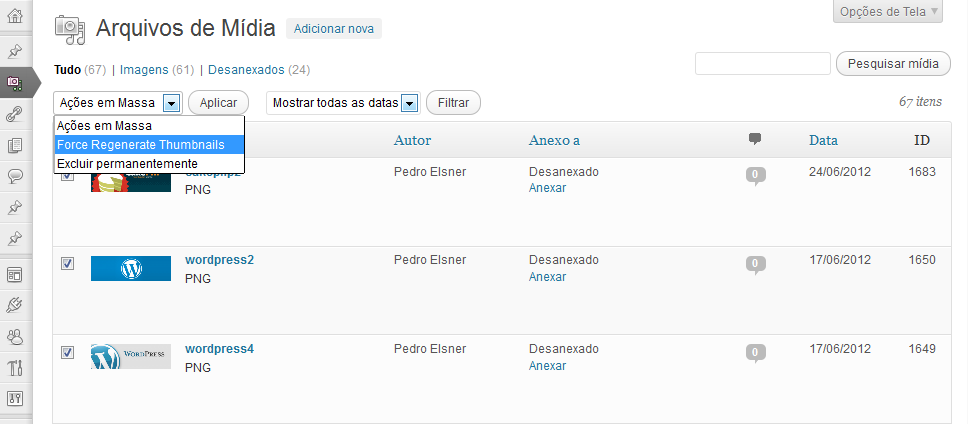Open the Tools icon in sidebar
Viewport: 968px width, 424px height.
point(15,368)
